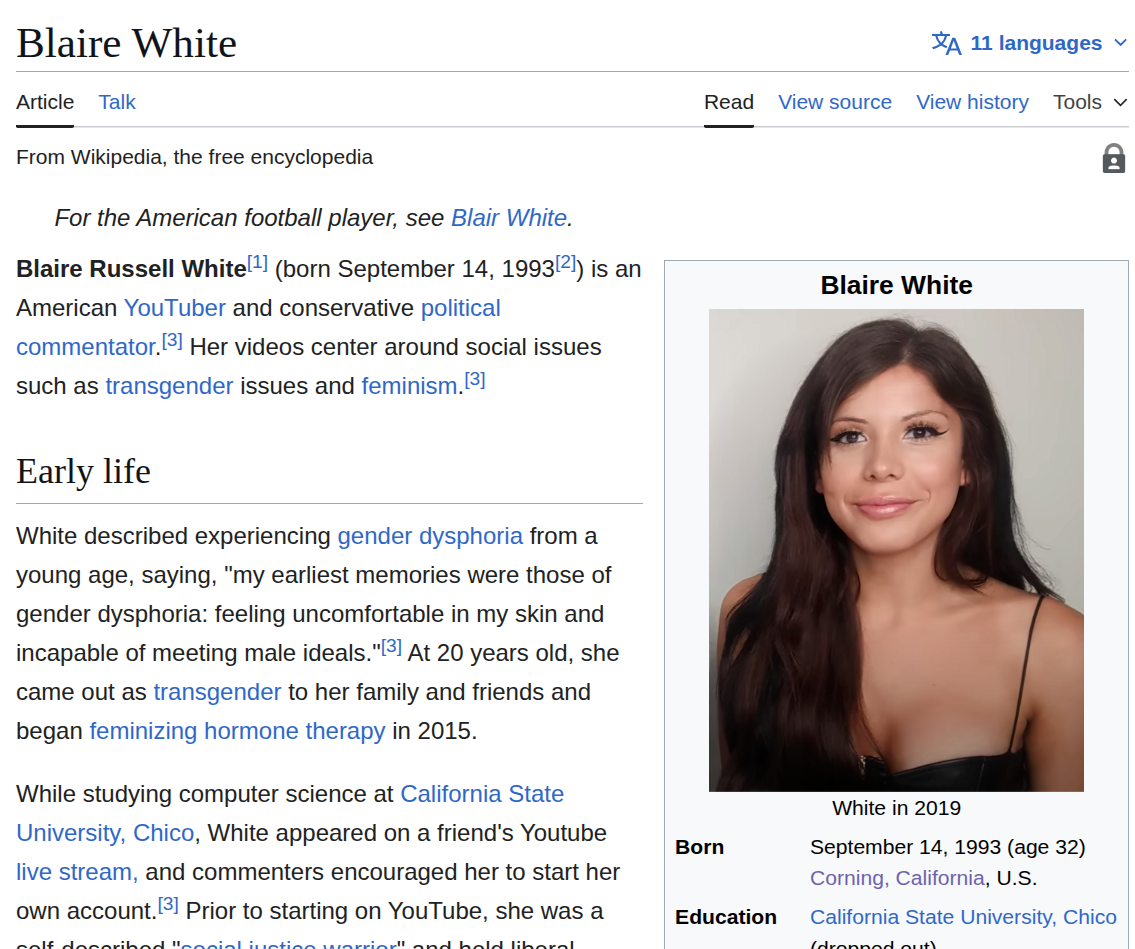Click the infobox title Blaire White
The image size is (1135, 949).
[896, 285]
